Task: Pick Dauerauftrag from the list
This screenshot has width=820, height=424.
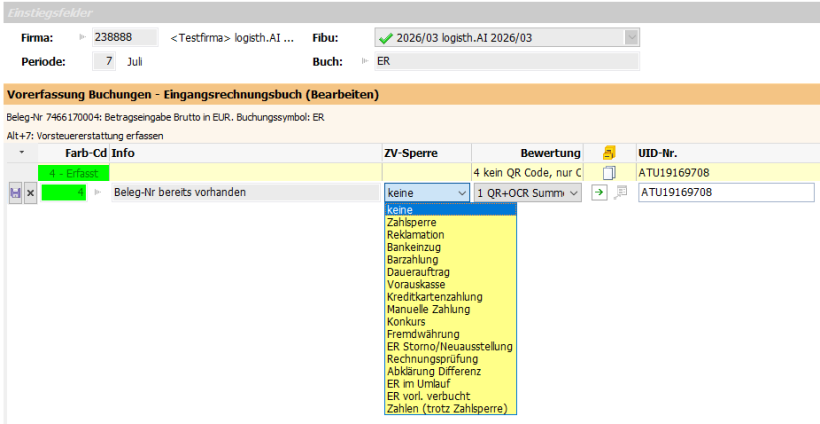Action: pos(451,272)
